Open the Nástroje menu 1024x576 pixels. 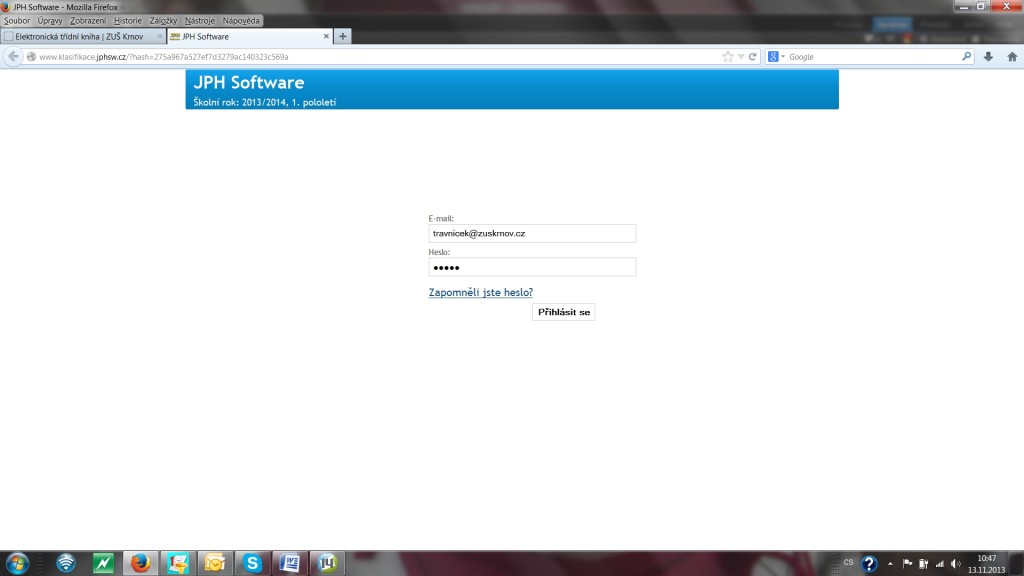point(199,21)
